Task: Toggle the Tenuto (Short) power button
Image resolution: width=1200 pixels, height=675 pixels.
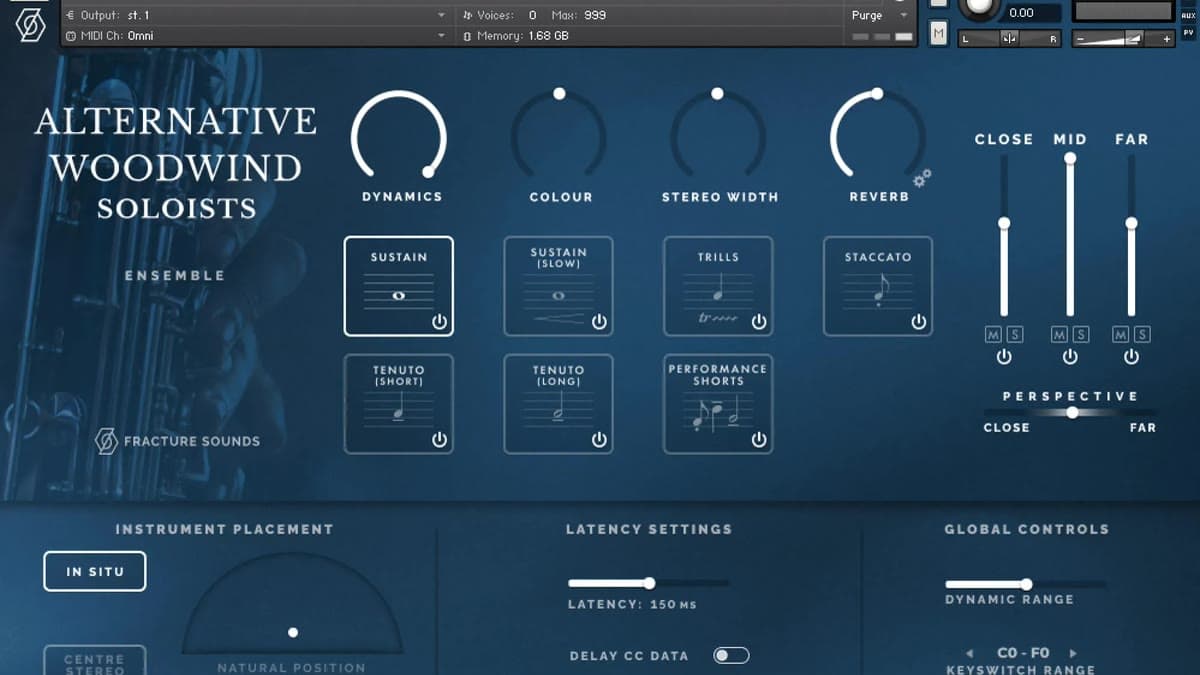Action: coord(439,440)
